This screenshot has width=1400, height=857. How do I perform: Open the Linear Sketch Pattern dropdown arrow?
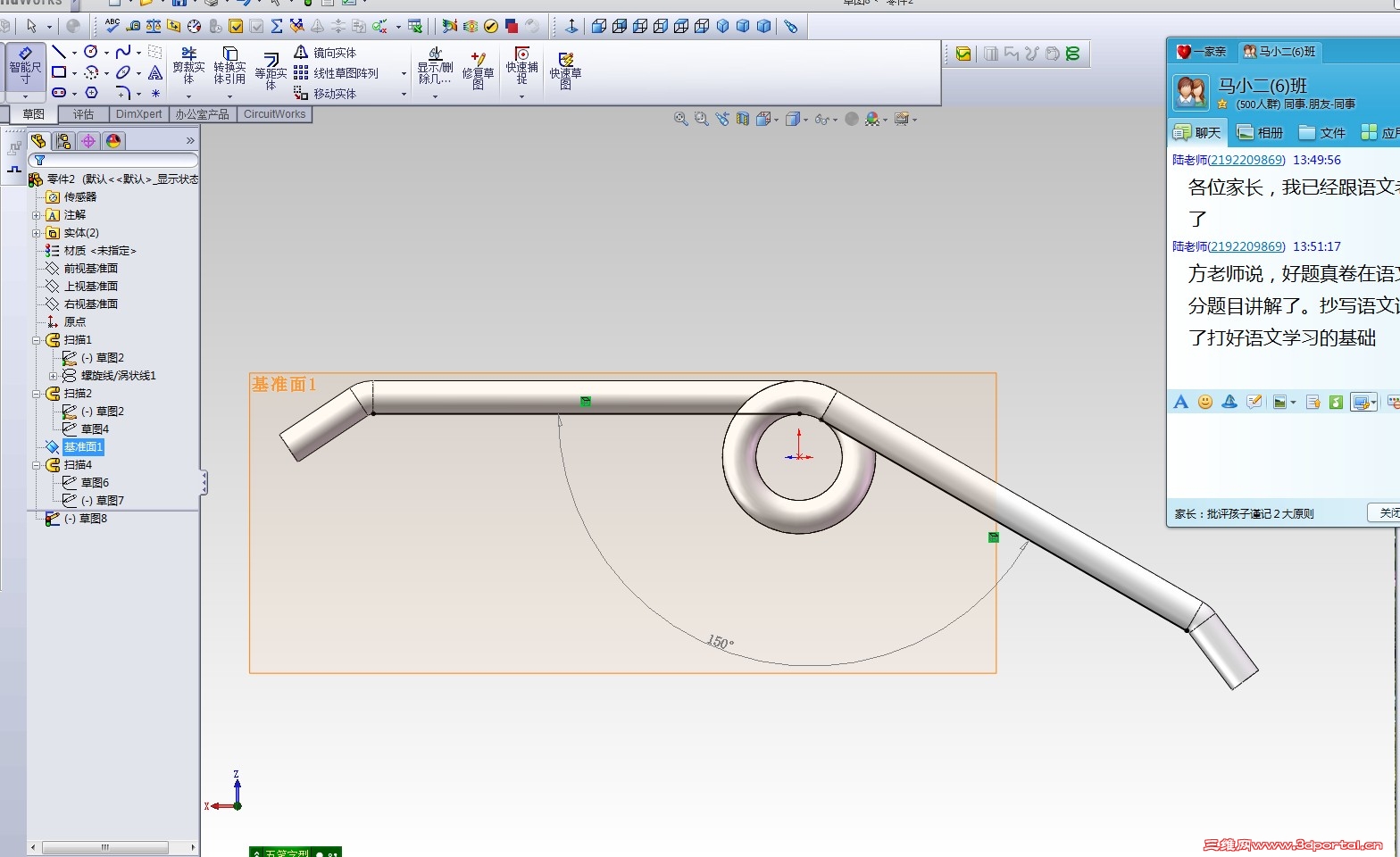(404, 73)
